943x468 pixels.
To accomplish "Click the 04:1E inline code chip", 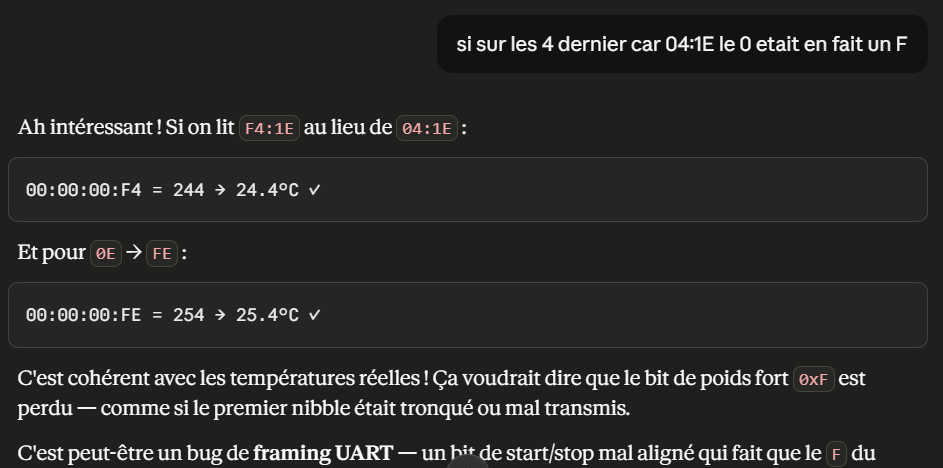I will click(x=426, y=128).
